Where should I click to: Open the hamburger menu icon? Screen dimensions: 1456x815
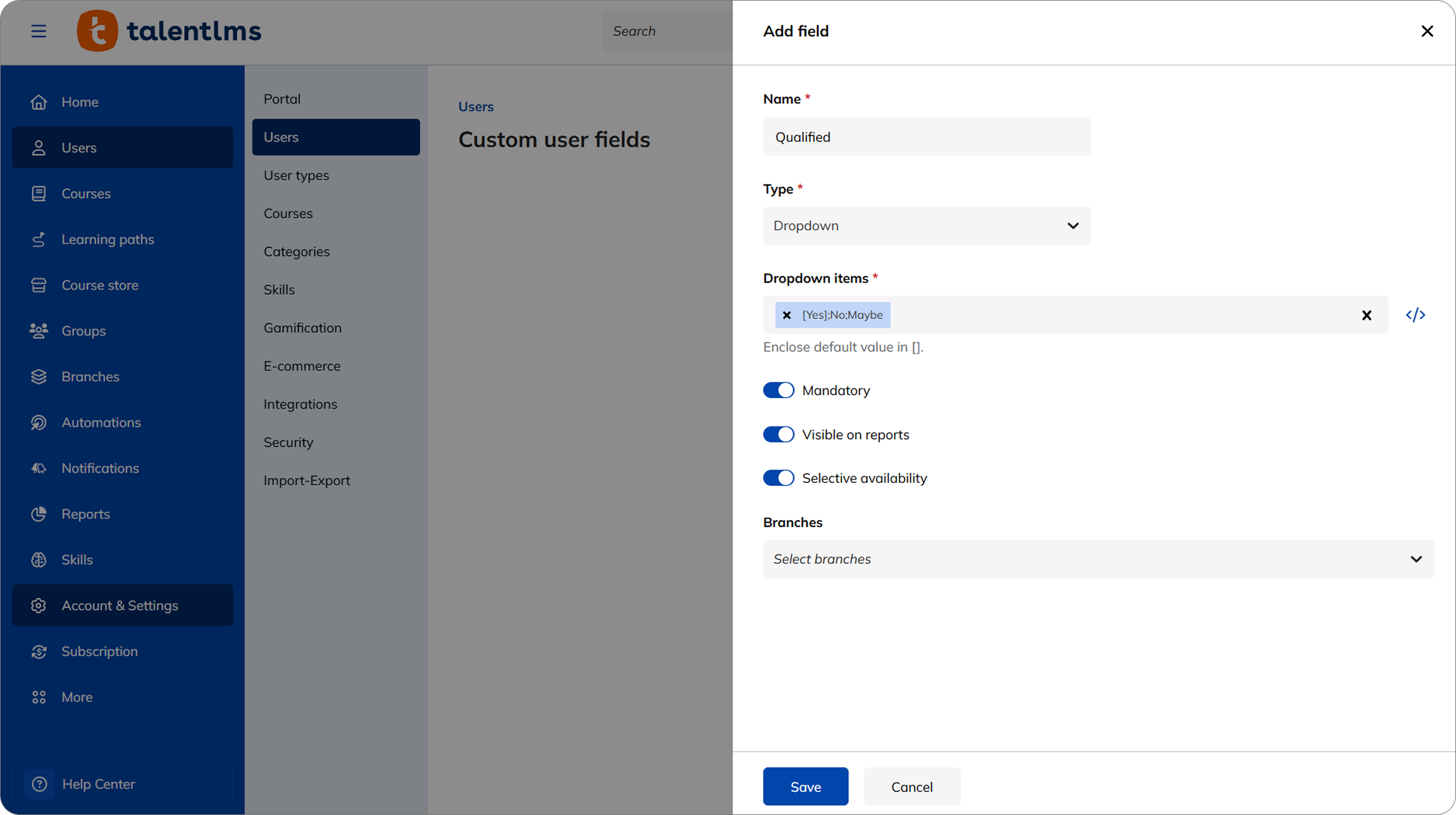[x=39, y=31]
